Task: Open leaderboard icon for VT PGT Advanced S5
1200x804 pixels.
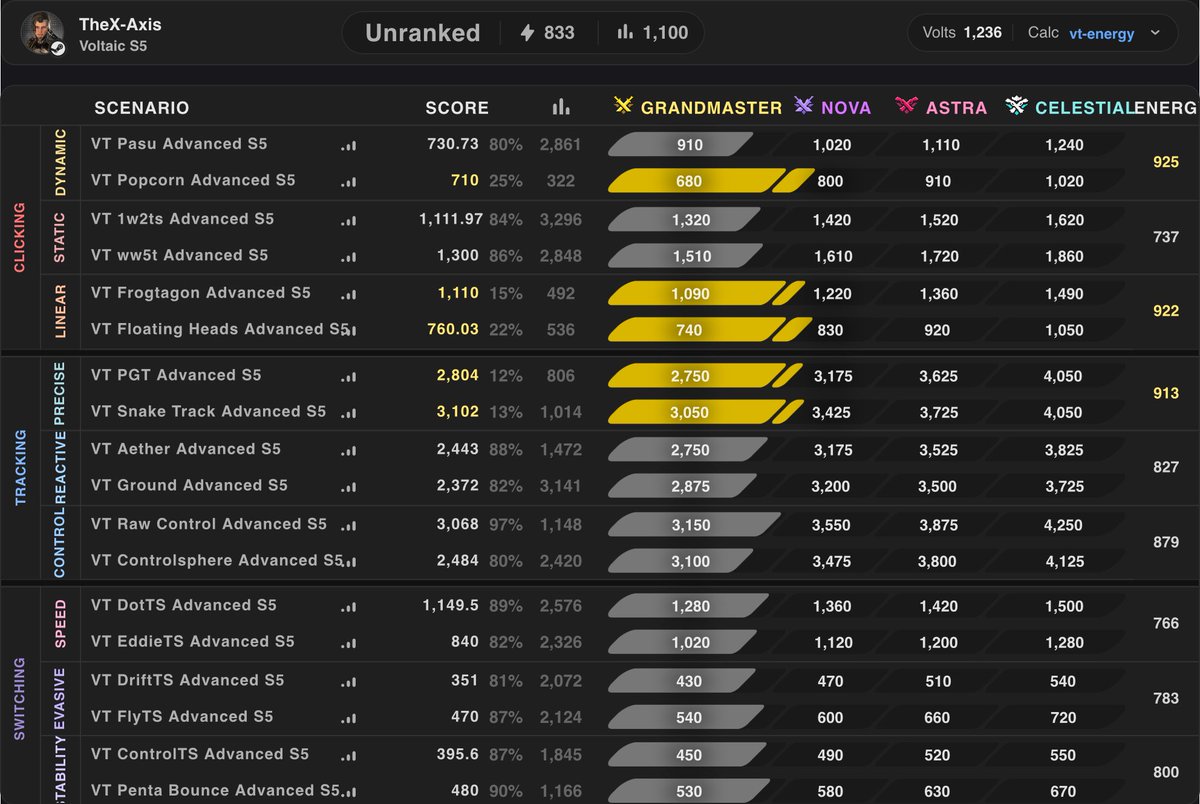Action: pos(348,377)
